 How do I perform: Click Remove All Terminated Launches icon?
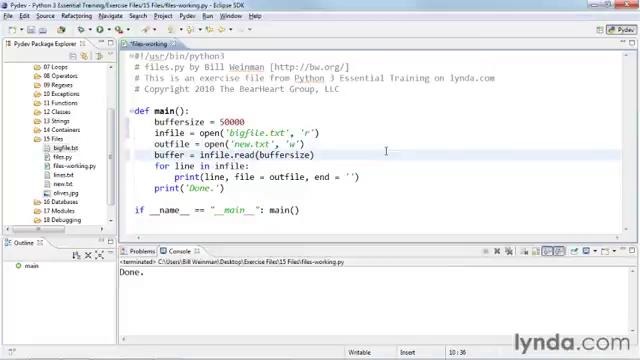[509, 251]
